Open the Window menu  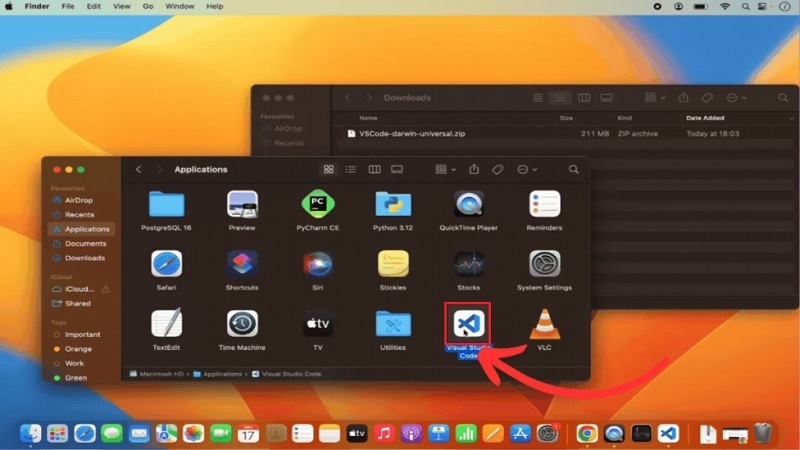180,7
